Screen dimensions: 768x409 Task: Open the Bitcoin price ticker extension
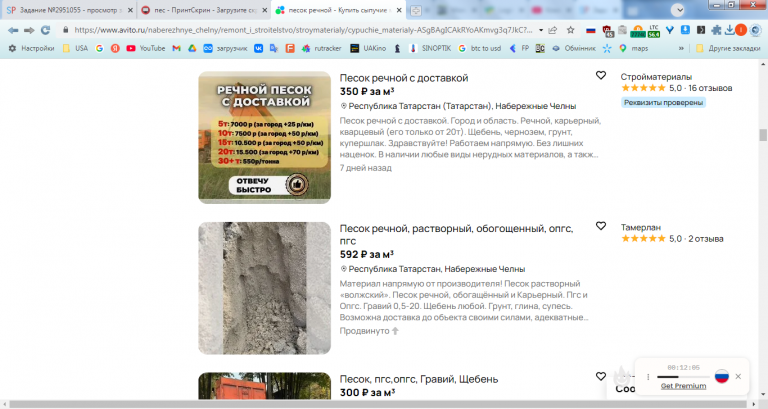pos(638,31)
